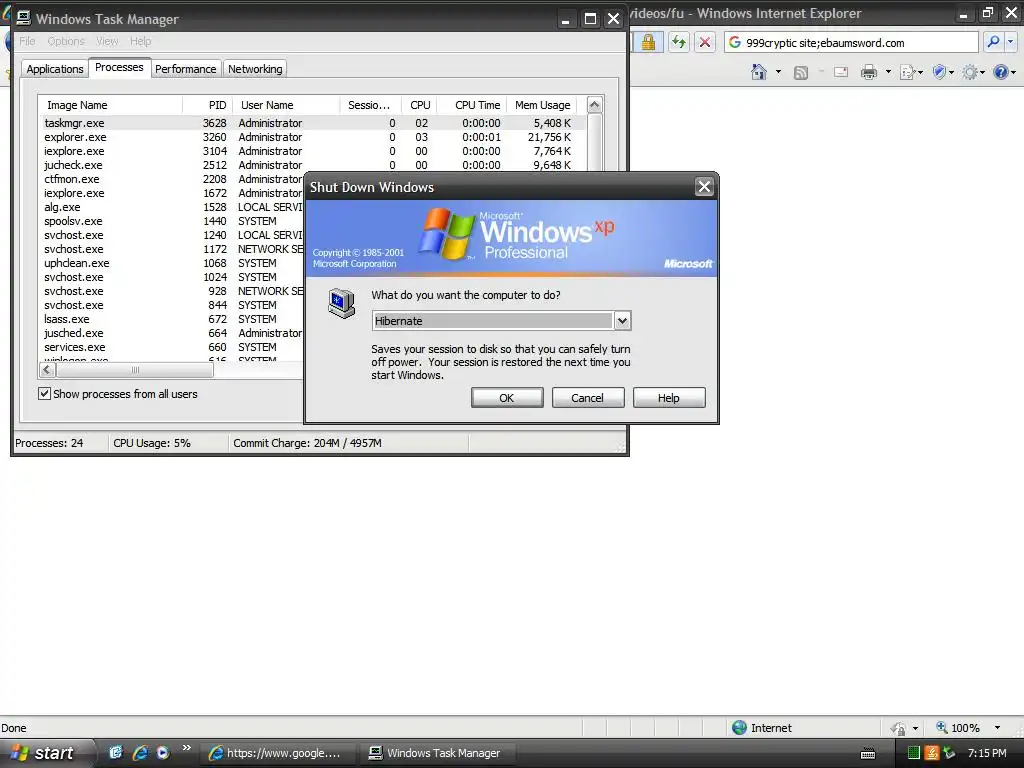1024x768 pixels.
Task: Switch to the Applications tab
Action: tap(55, 69)
